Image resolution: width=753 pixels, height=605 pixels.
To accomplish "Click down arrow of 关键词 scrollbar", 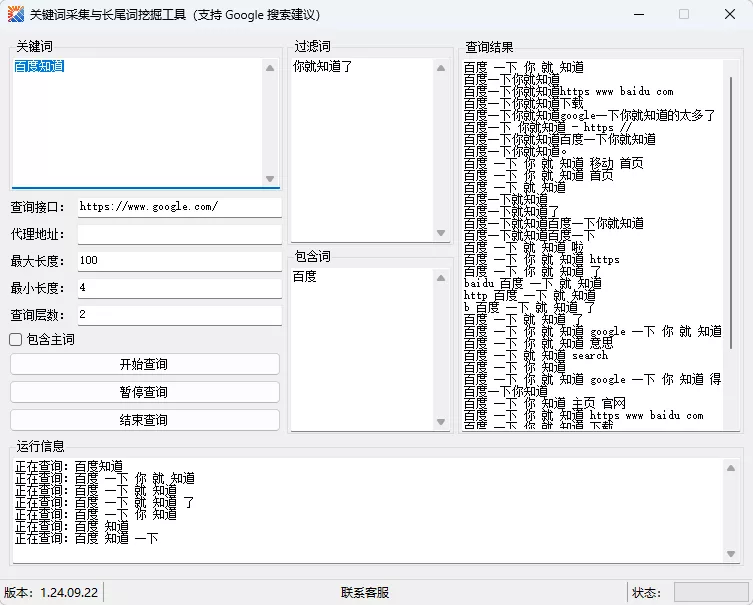I will tap(270, 179).
